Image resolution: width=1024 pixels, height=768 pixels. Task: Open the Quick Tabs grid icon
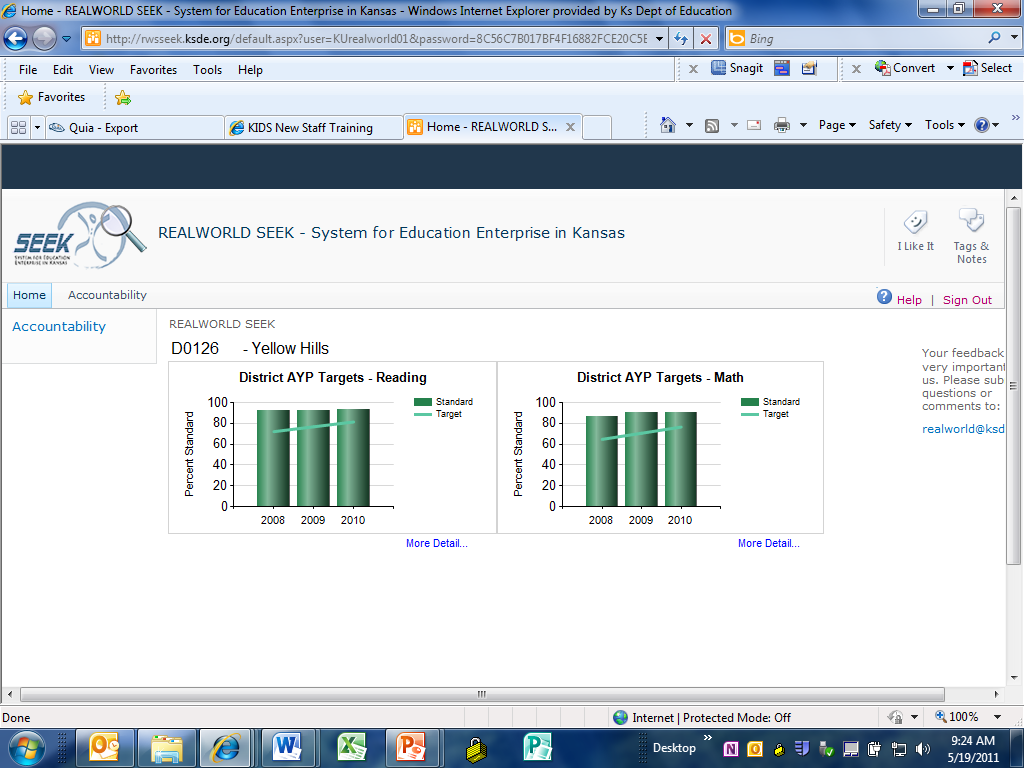pyautogui.click(x=18, y=127)
